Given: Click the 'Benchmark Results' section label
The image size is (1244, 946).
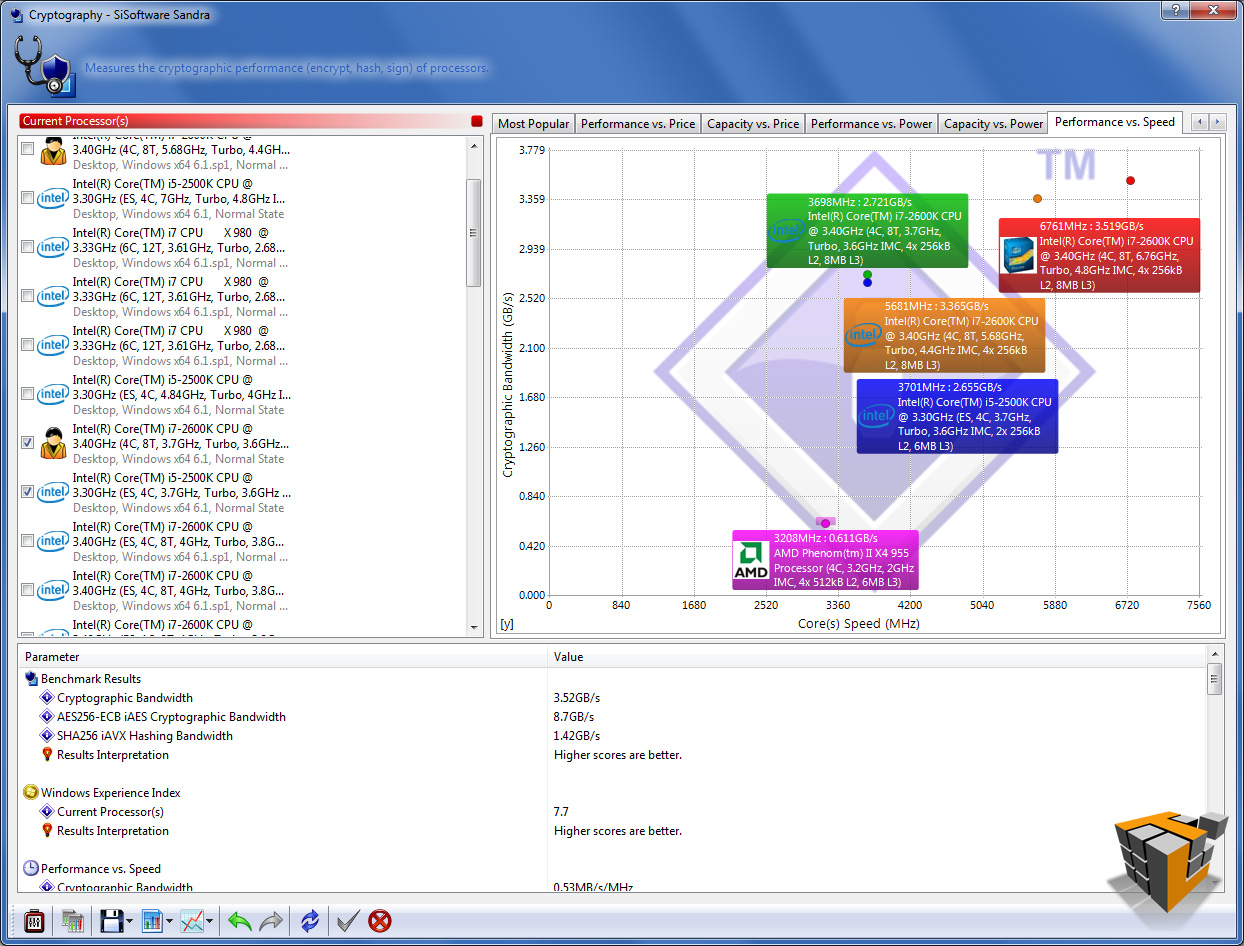Looking at the screenshot, I should point(91,679).
